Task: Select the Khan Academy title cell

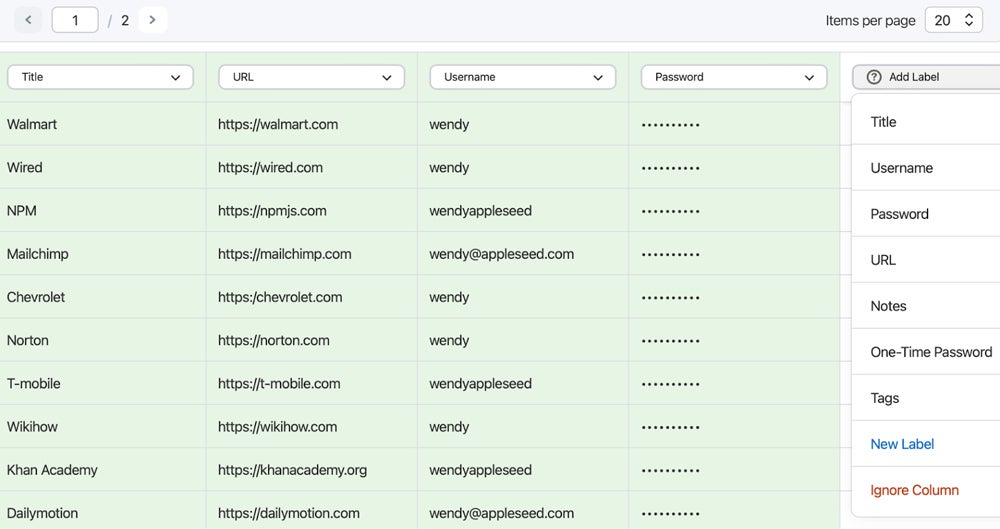Action: (52, 470)
